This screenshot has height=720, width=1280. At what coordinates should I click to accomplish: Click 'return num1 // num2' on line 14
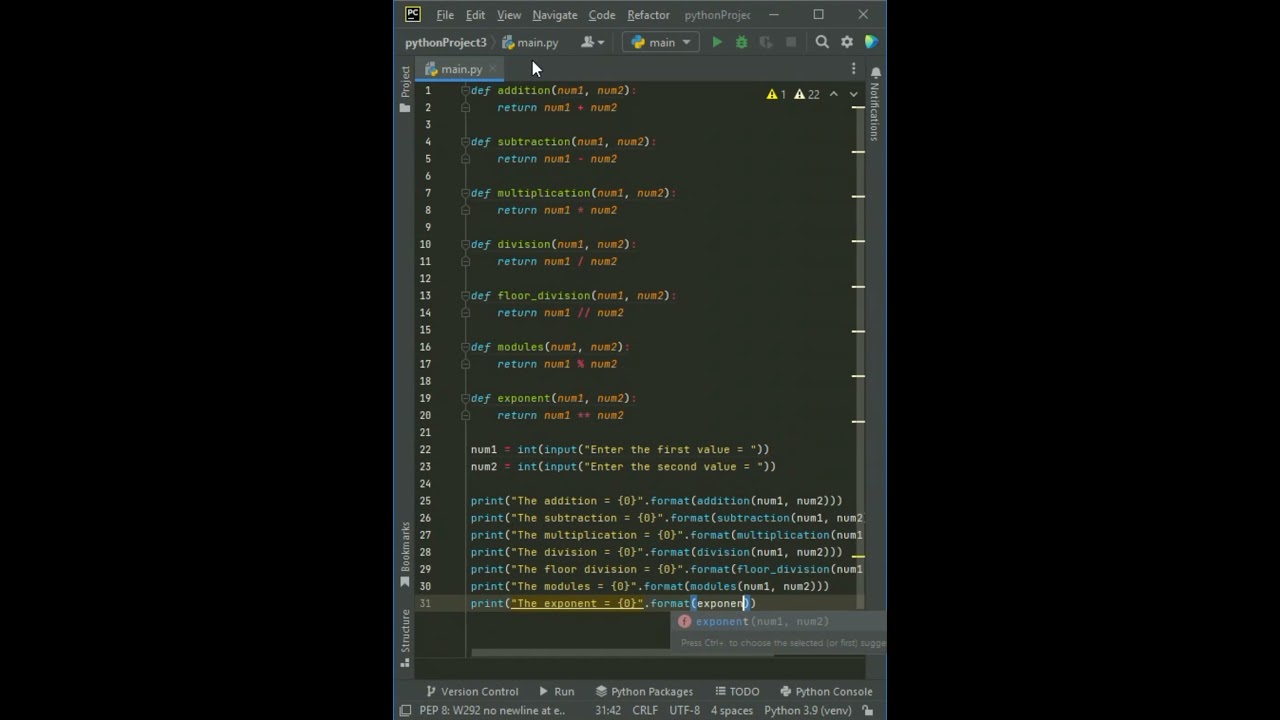click(x=560, y=313)
